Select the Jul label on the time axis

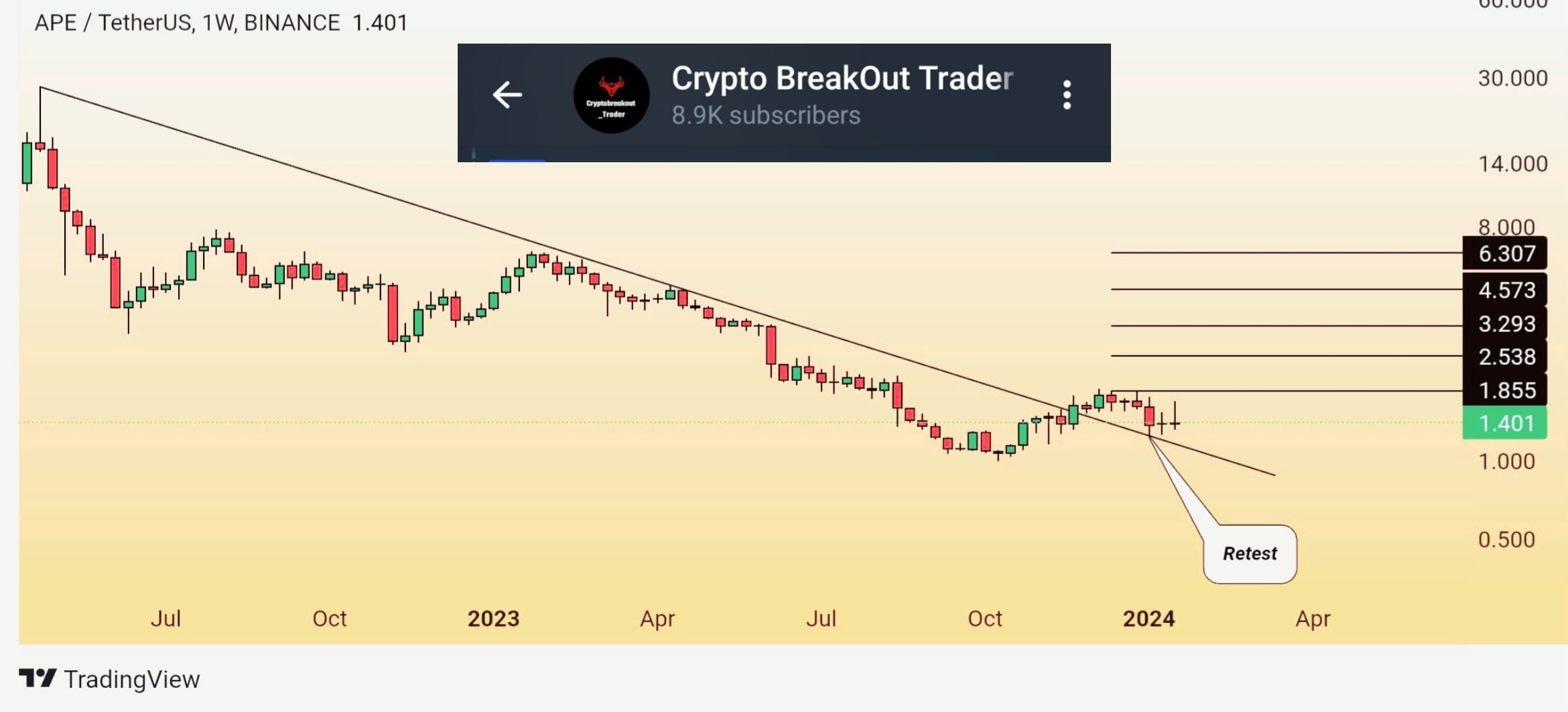point(166,619)
